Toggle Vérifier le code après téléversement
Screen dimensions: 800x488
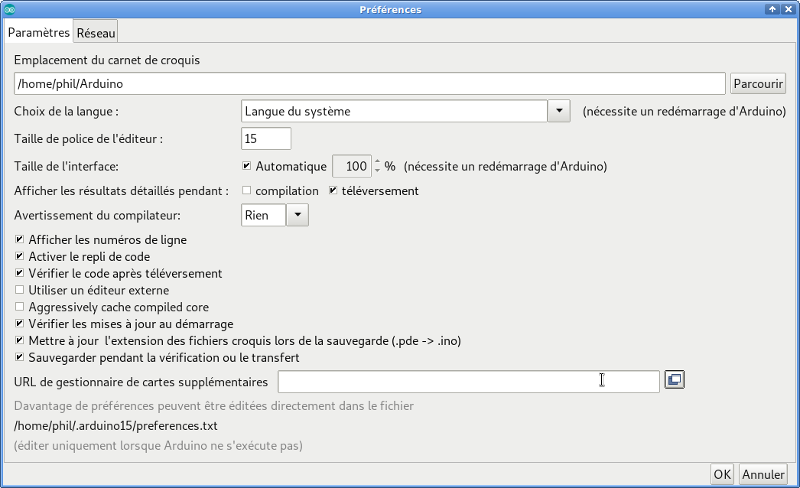point(19,273)
